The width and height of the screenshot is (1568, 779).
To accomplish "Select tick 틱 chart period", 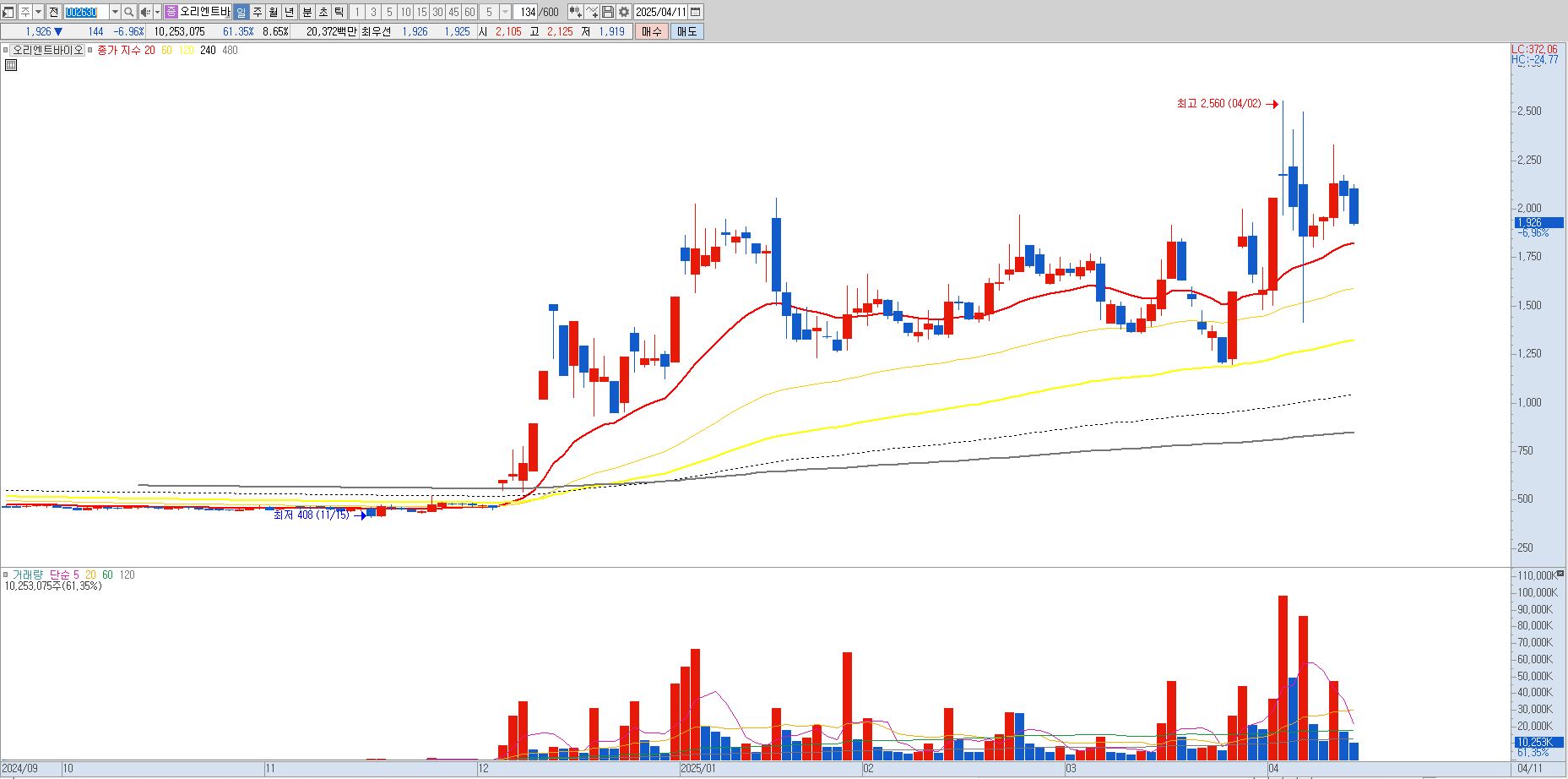I will click(339, 12).
